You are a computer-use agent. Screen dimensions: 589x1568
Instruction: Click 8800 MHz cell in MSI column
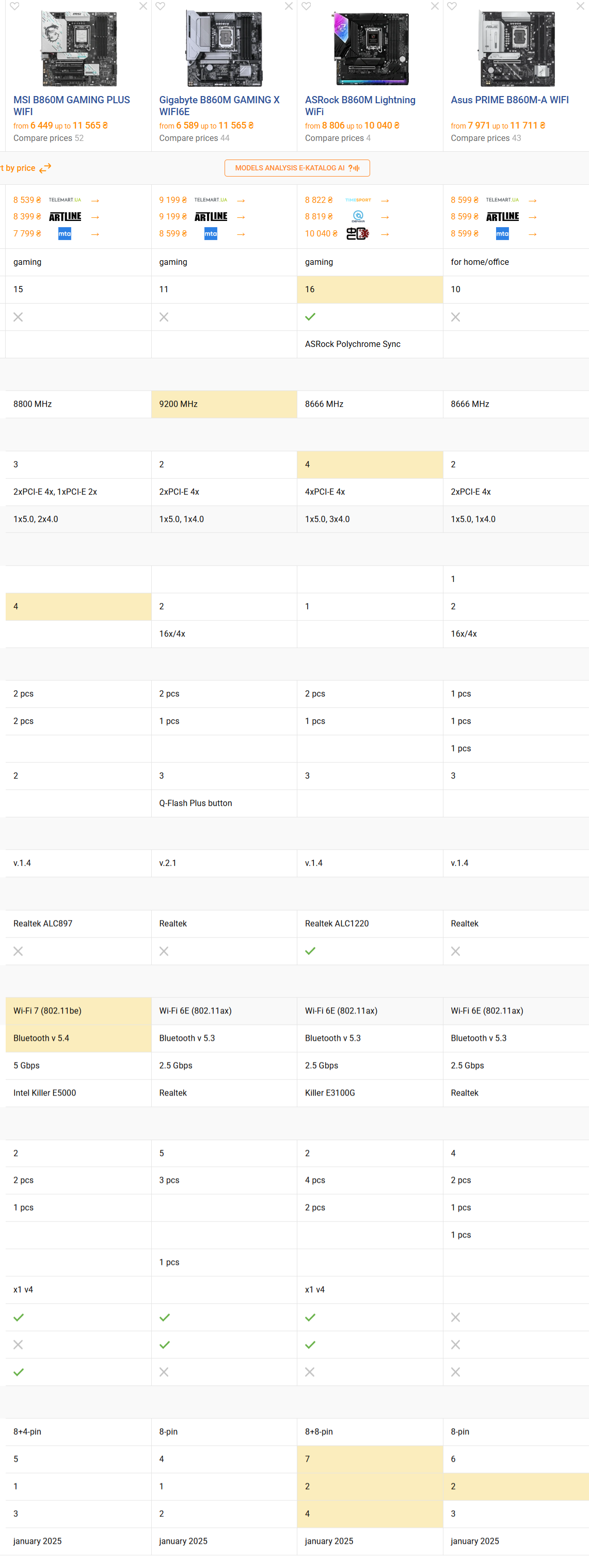coord(78,404)
